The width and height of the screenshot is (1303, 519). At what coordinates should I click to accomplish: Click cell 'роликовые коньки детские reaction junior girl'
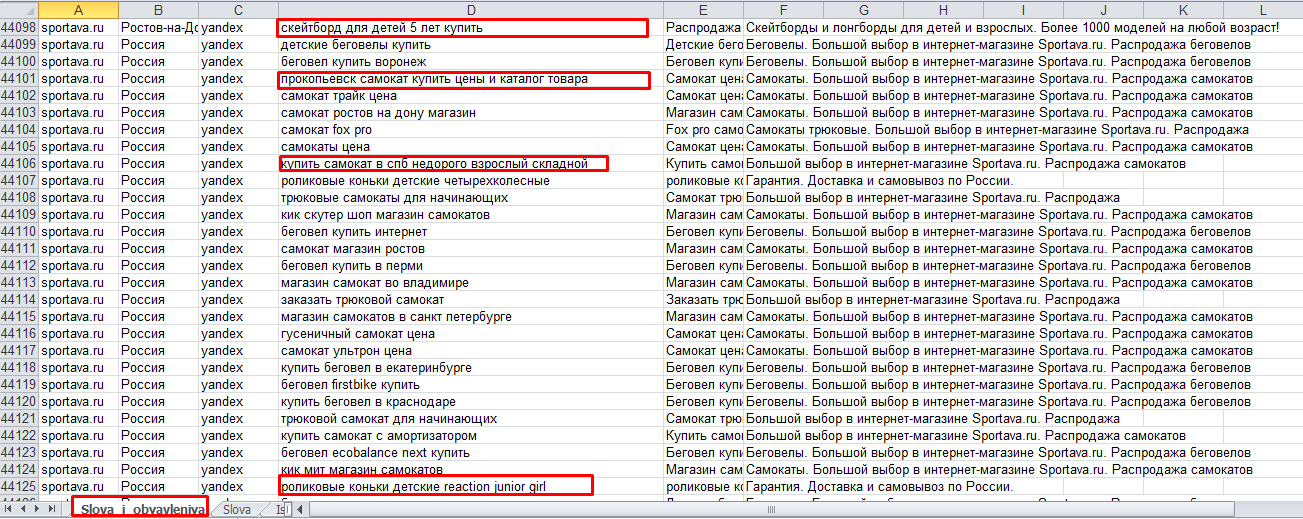(x=470, y=487)
